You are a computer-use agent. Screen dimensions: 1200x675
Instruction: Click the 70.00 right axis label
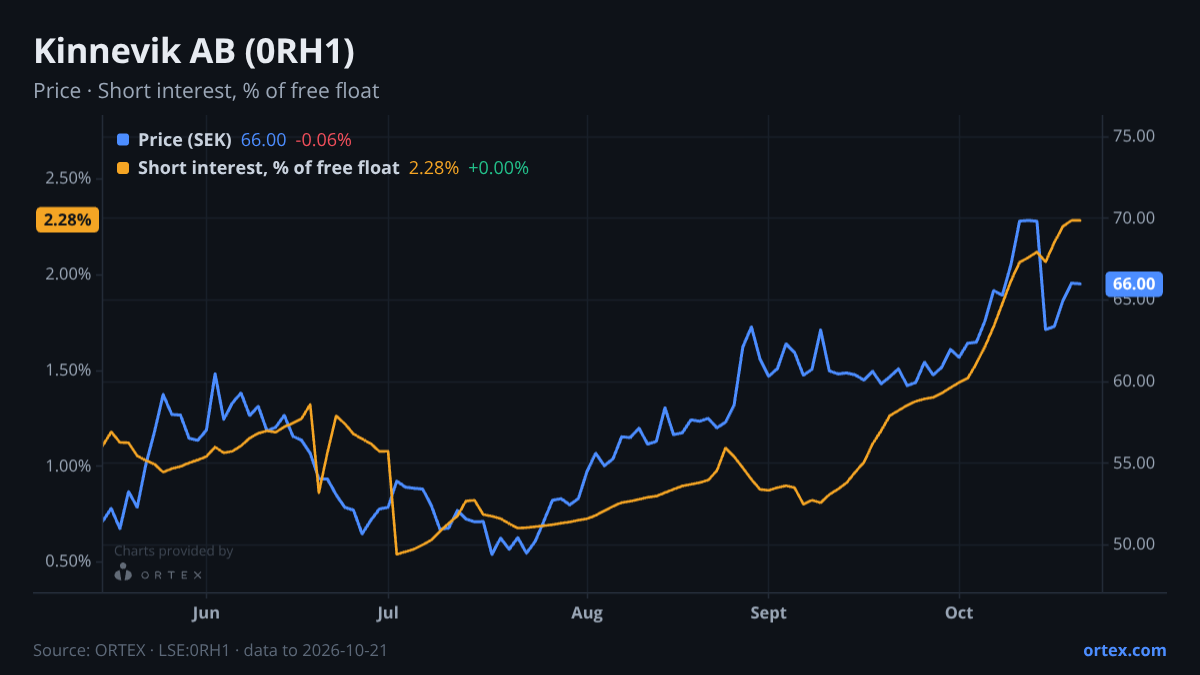click(x=1134, y=218)
